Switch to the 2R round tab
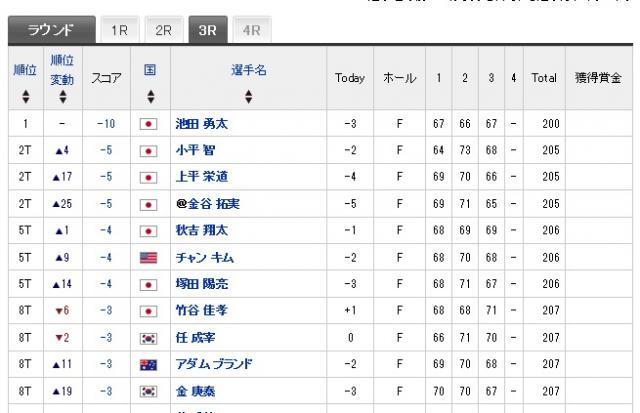Screen dimensions: 640x413 [x=163, y=30]
